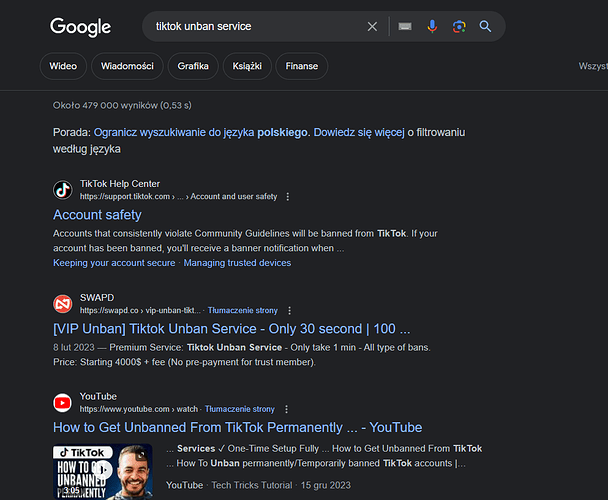The height and width of the screenshot is (500, 608).
Task: Open 'Managing trusted devices' sitelink
Action: tap(237, 263)
